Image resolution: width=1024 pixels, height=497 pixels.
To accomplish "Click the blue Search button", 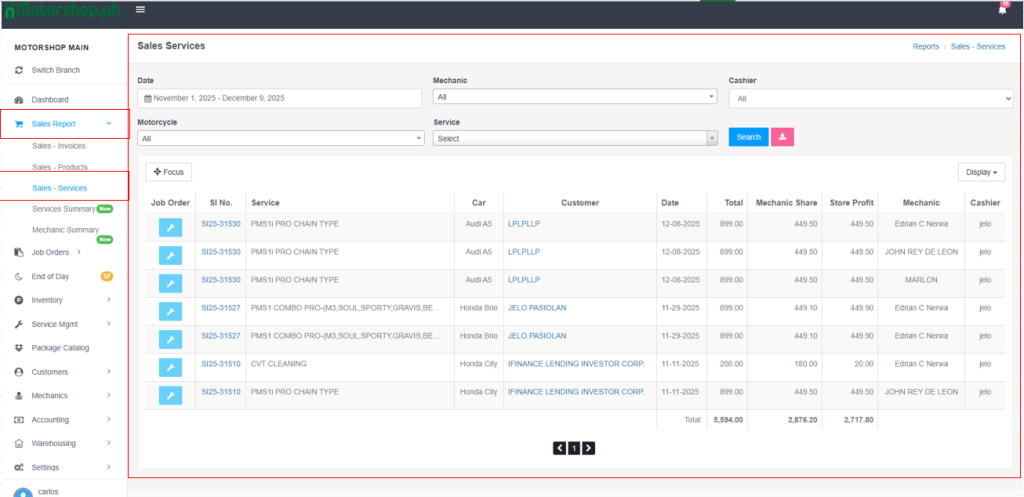I will [748, 137].
